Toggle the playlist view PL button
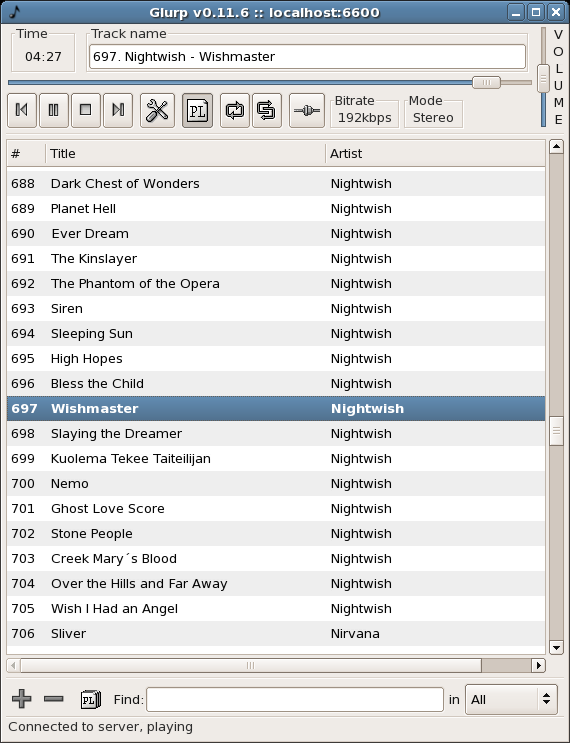 click(x=197, y=110)
